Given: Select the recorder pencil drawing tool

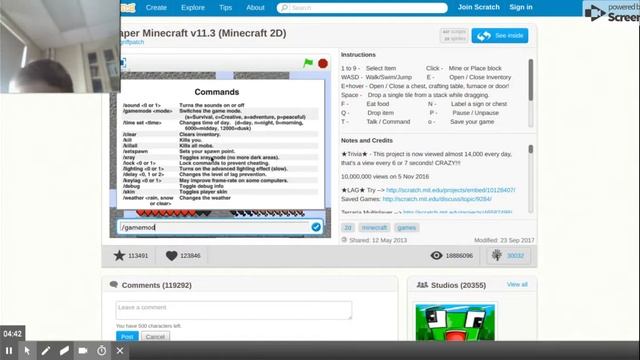Looking at the screenshot, I should click(x=45, y=351).
